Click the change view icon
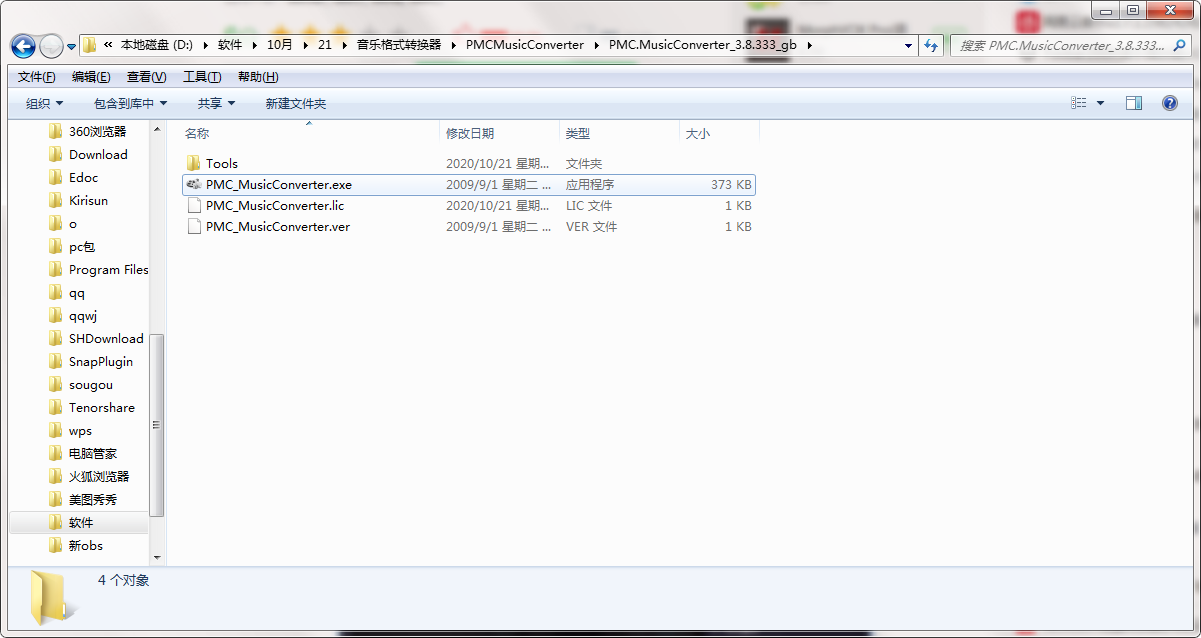This screenshot has width=1201, height=638. [1079, 103]
